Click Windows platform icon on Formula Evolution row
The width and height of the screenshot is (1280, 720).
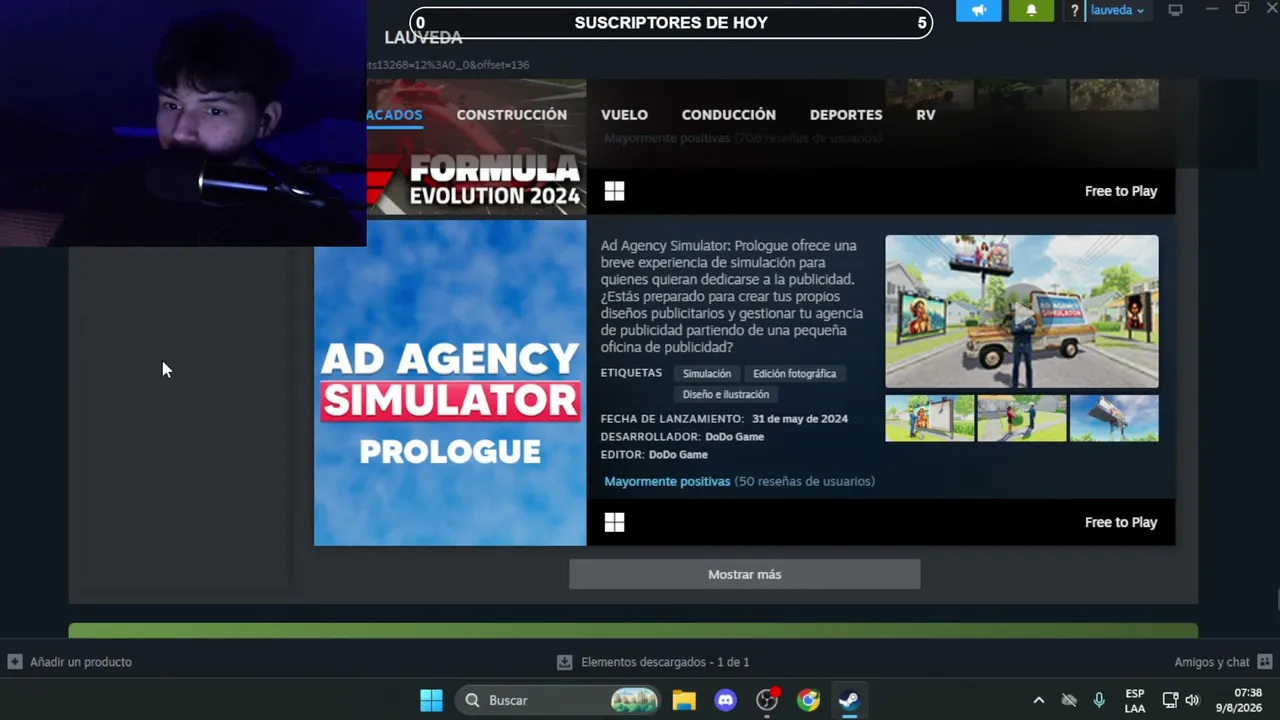click(x=614, y=192)
